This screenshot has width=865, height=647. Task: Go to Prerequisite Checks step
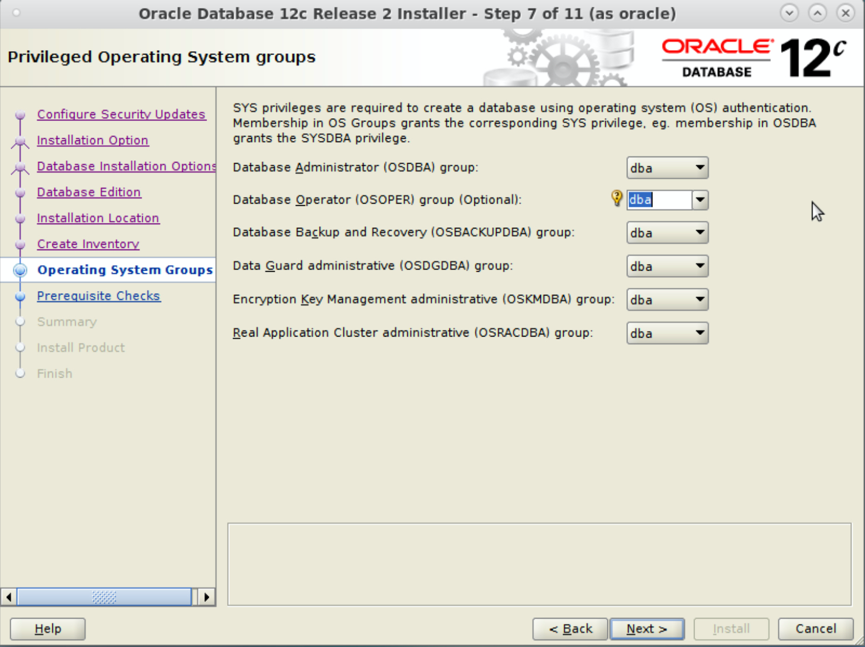click(x=99, y=296)
